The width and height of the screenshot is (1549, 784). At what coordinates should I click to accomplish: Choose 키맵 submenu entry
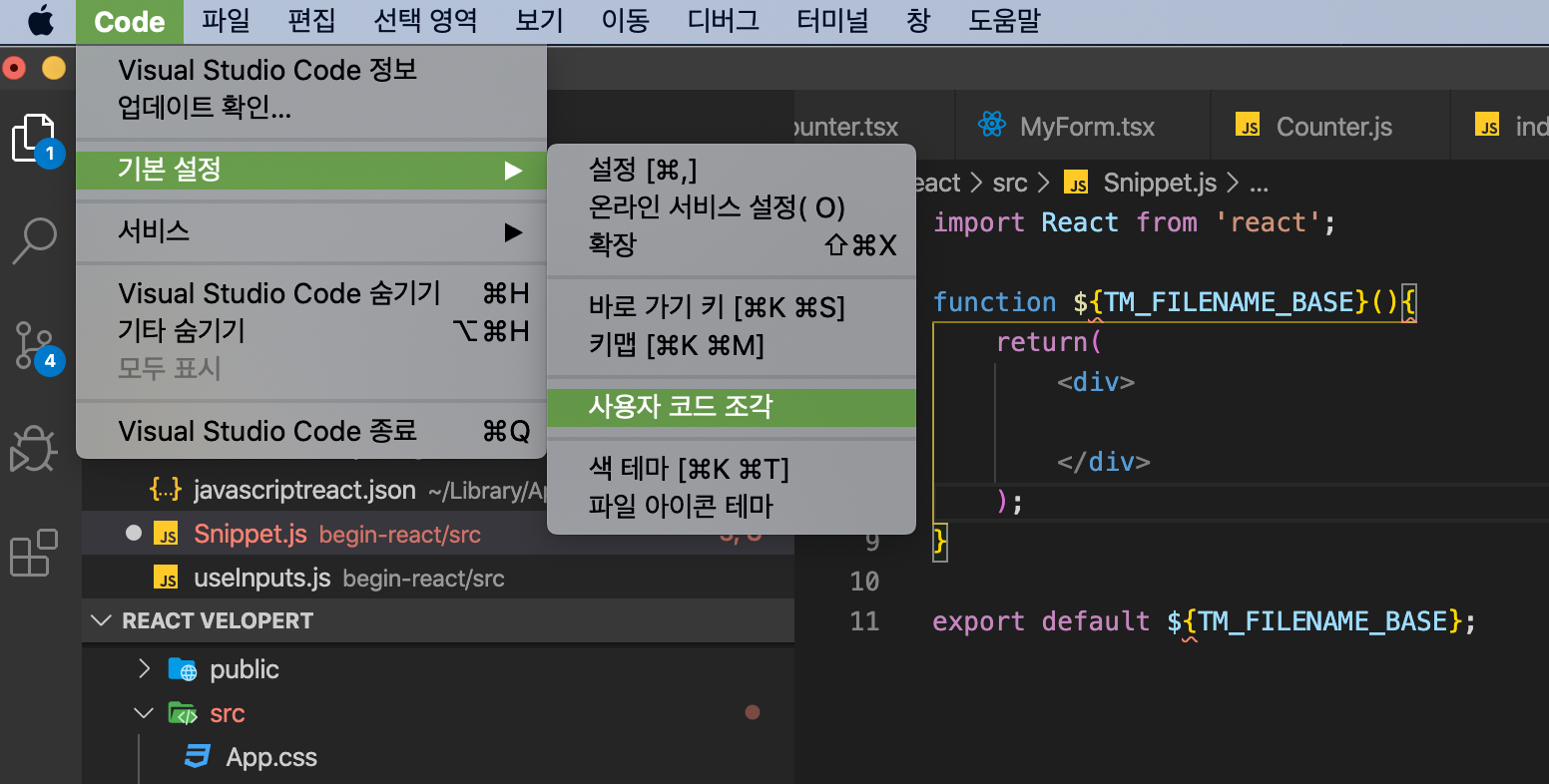pos(732,345)
